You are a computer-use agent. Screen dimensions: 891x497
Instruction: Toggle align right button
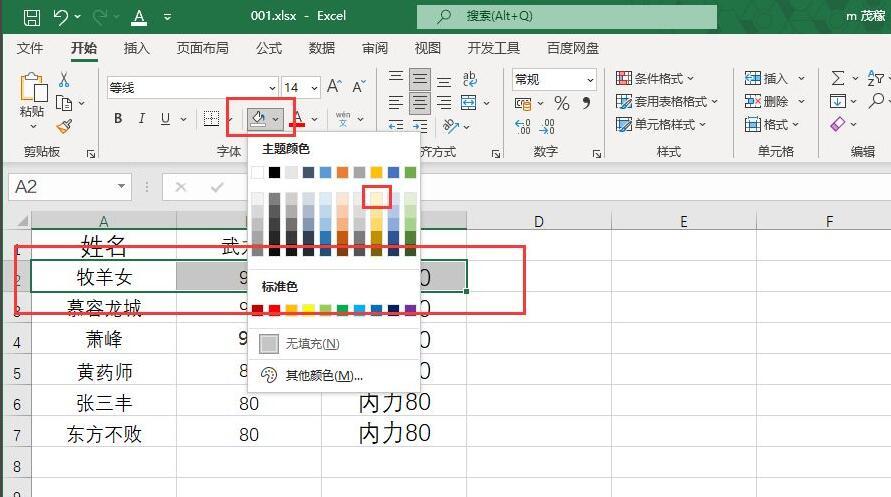point(444,103)
